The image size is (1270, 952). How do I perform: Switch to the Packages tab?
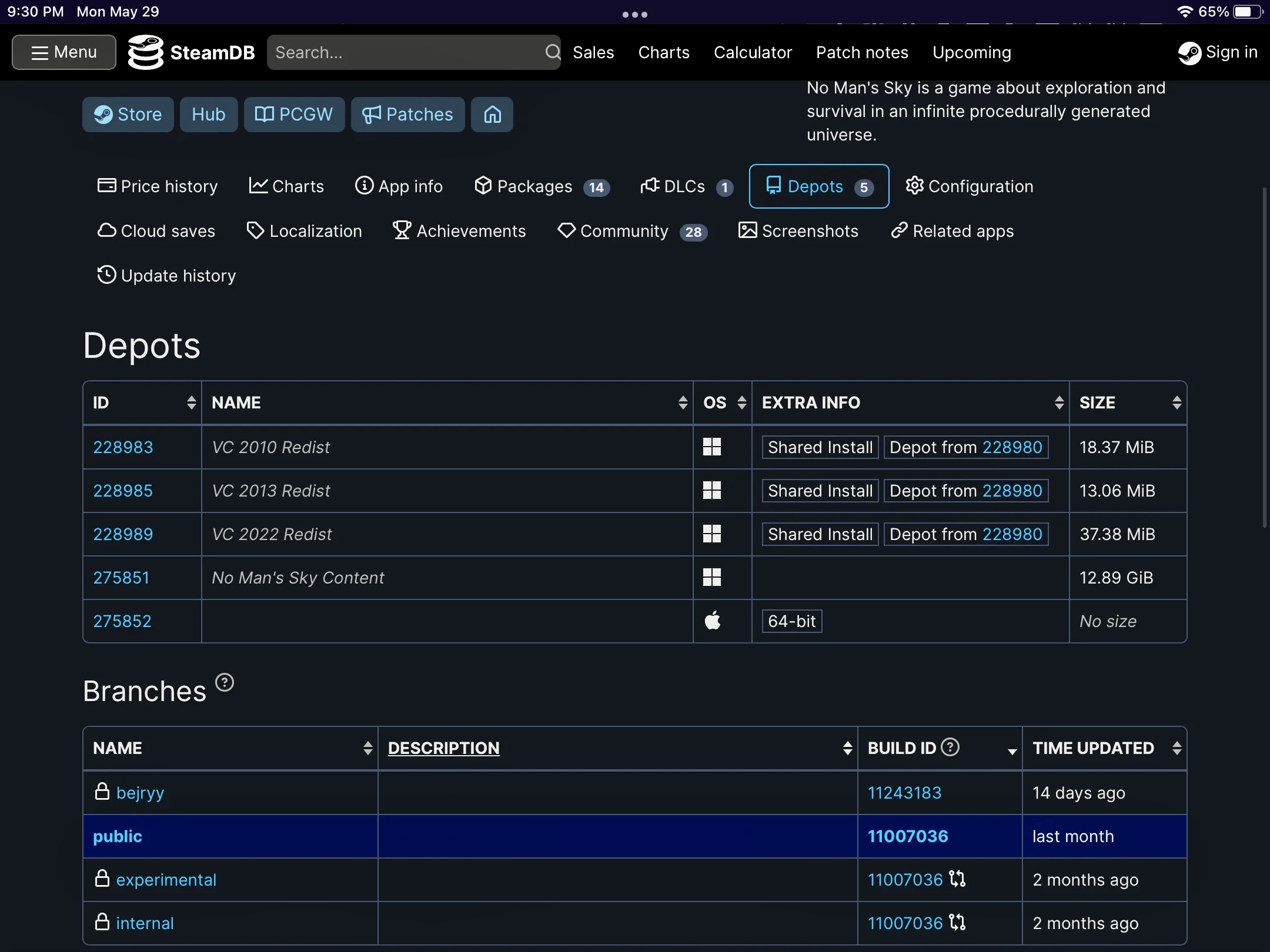[x=542, y=186]
